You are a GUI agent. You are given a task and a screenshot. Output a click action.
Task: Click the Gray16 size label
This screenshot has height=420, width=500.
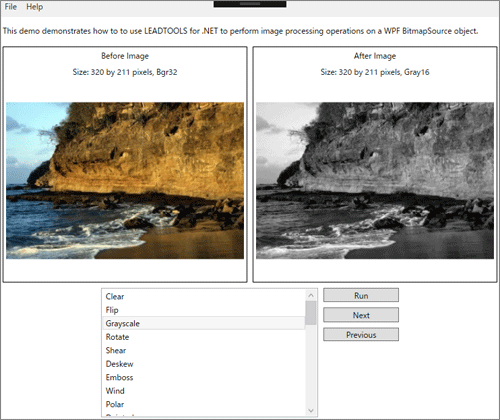pos(375,72)
